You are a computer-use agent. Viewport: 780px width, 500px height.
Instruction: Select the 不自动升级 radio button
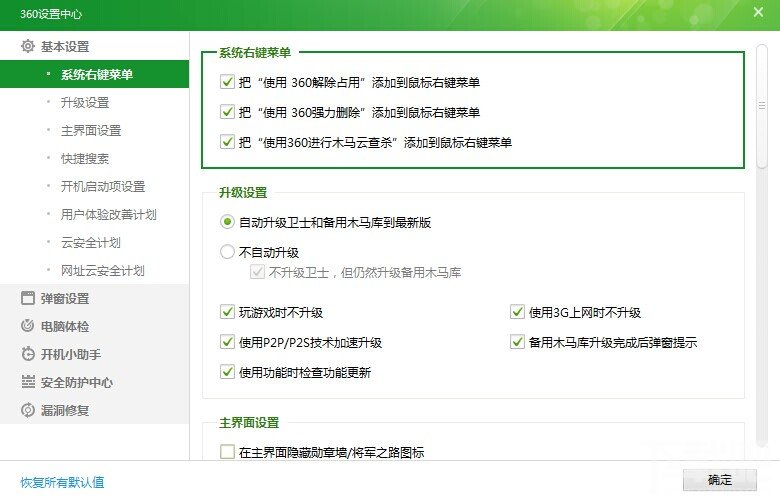coord(227,252)
